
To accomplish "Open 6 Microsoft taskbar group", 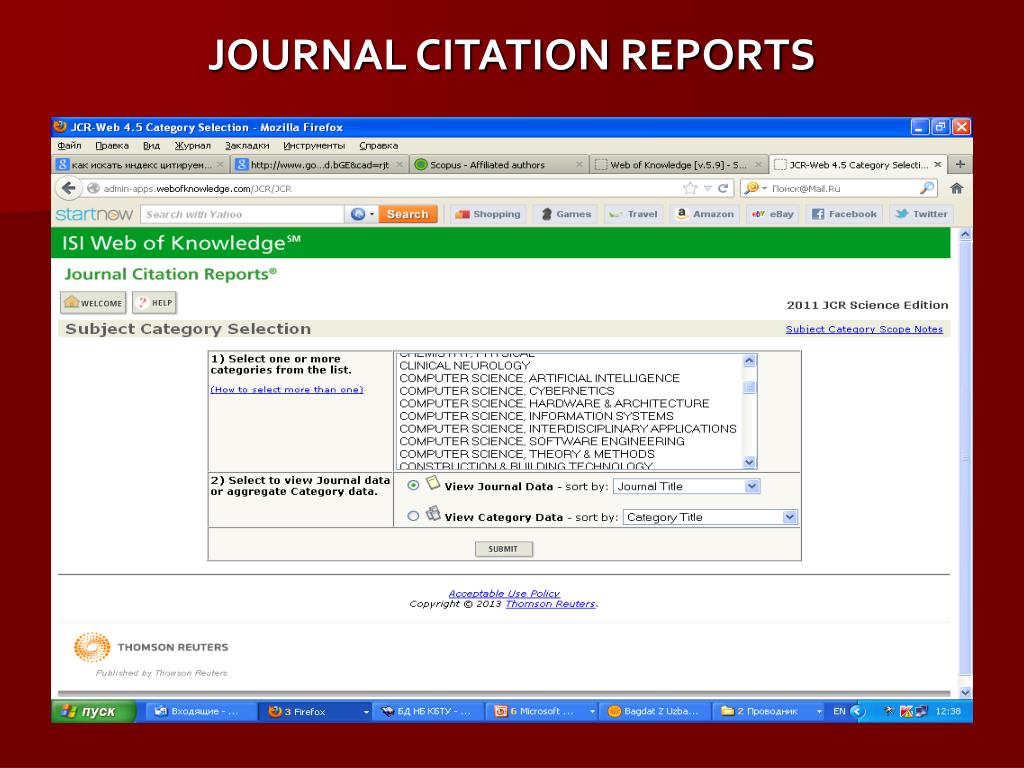I will point(542,711).
